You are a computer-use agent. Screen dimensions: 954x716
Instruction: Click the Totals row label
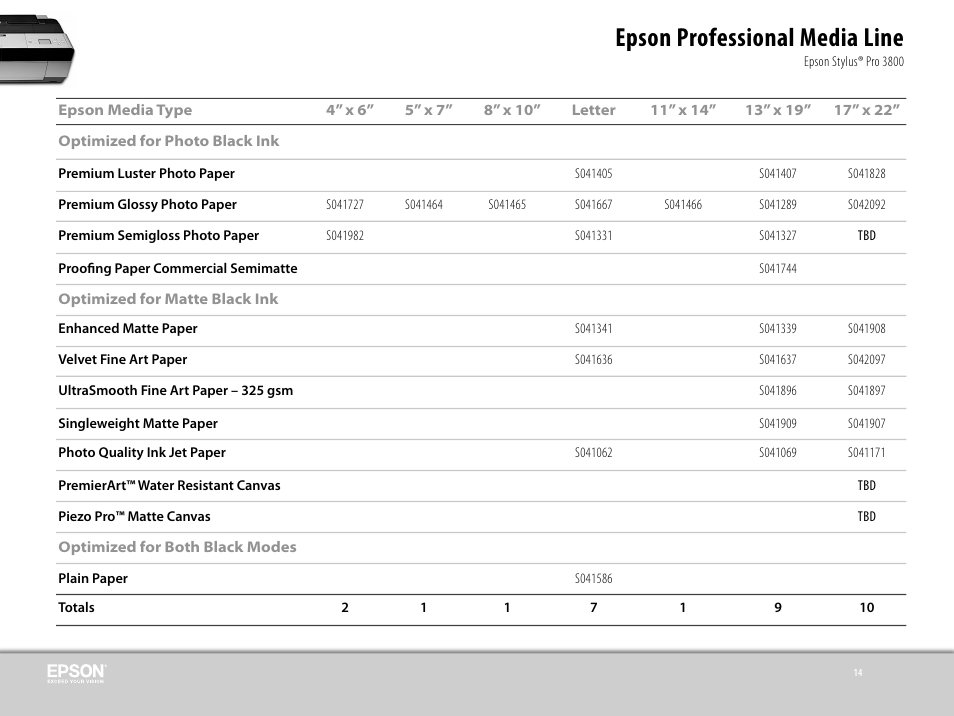click(76, 607)
